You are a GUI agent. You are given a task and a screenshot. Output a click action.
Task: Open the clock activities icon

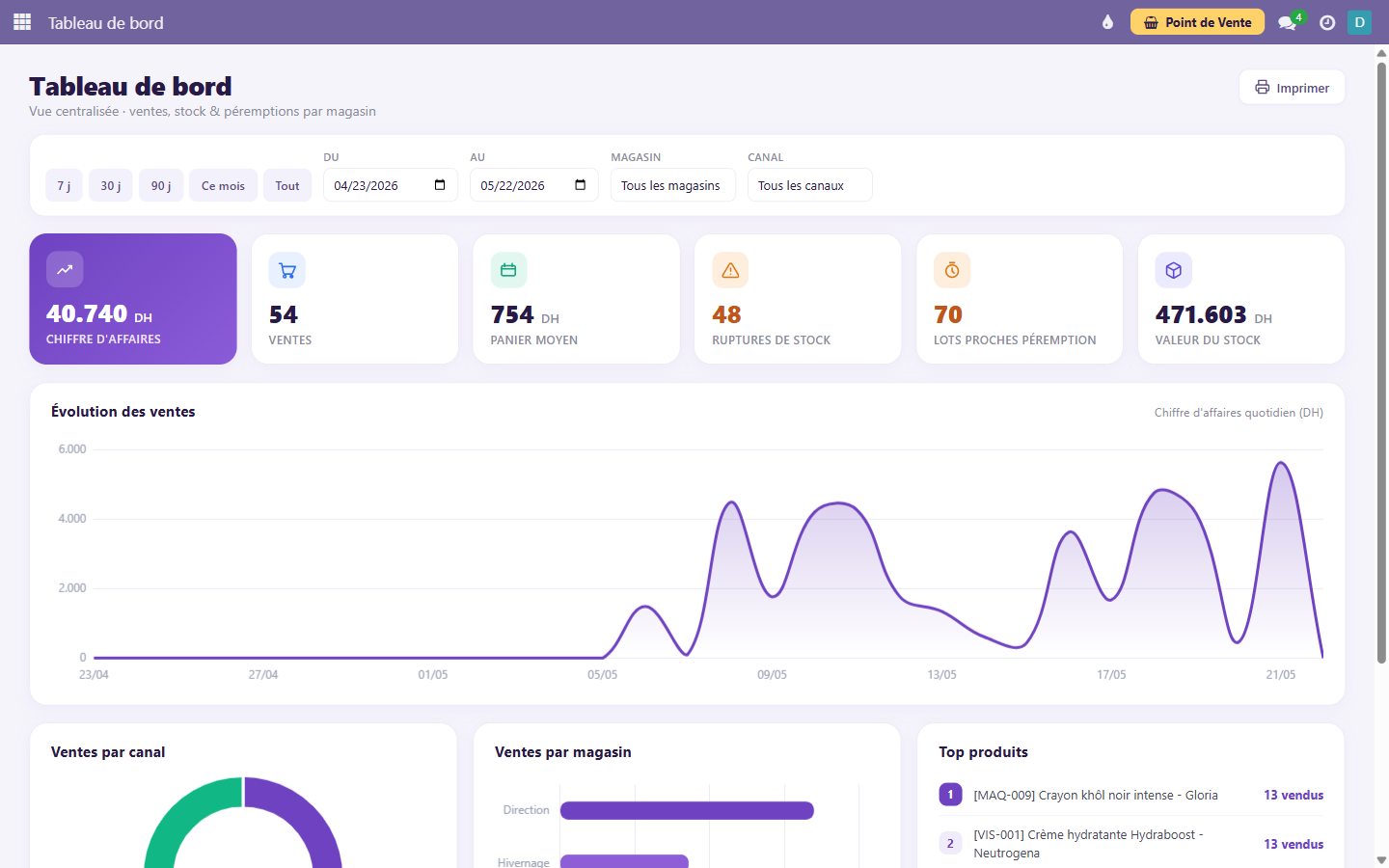pyautogui.click(x=1327, y=22)
